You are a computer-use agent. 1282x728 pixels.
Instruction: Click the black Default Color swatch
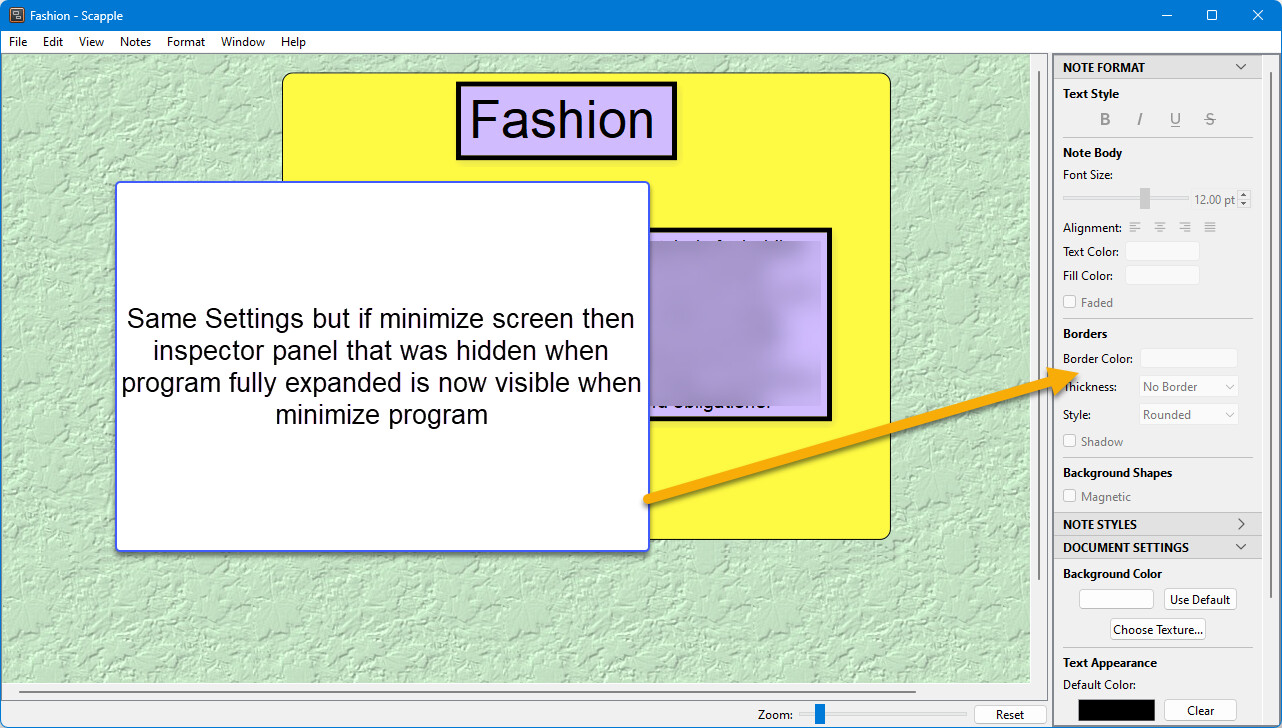coord(1116,710)
